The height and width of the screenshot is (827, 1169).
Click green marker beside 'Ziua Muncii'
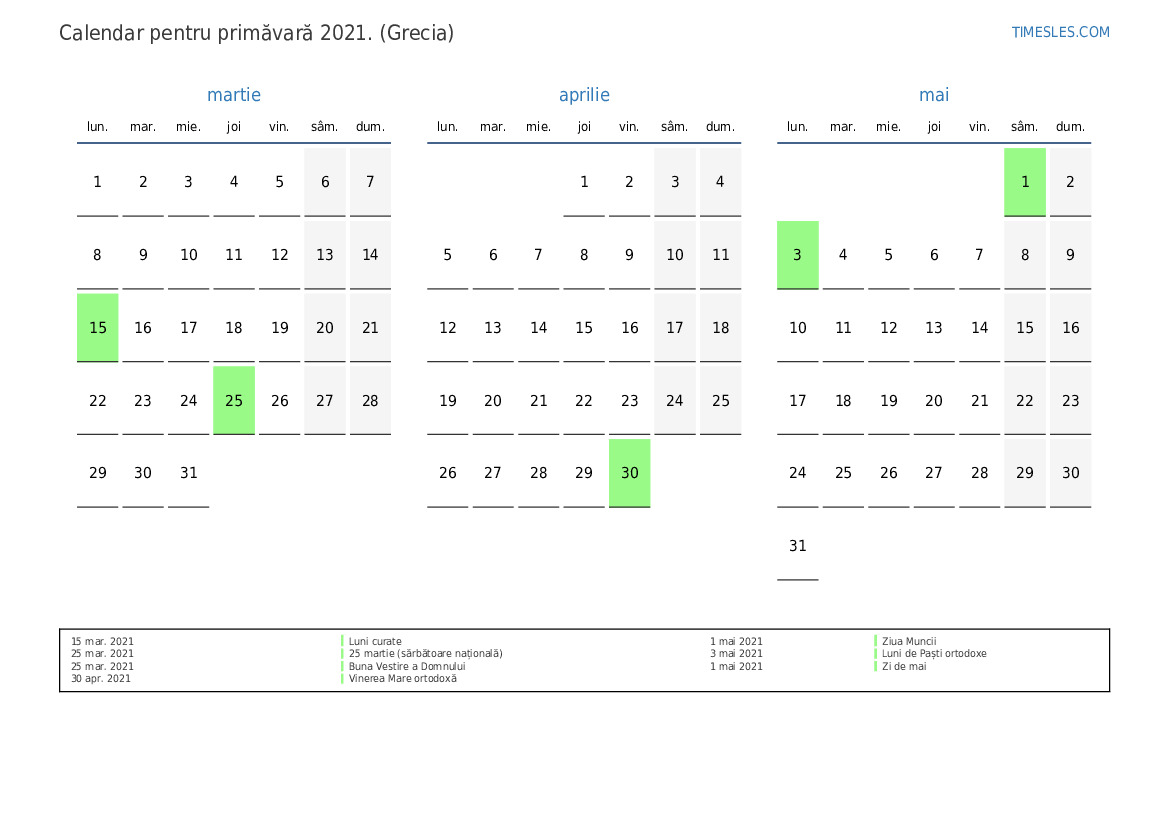[x=875, y=641]
